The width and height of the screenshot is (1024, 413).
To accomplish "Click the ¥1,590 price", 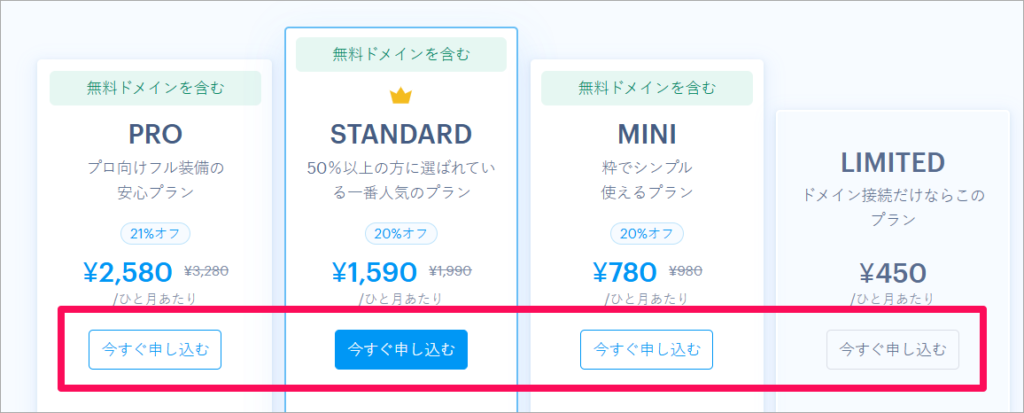I will (x=373, y=271).
